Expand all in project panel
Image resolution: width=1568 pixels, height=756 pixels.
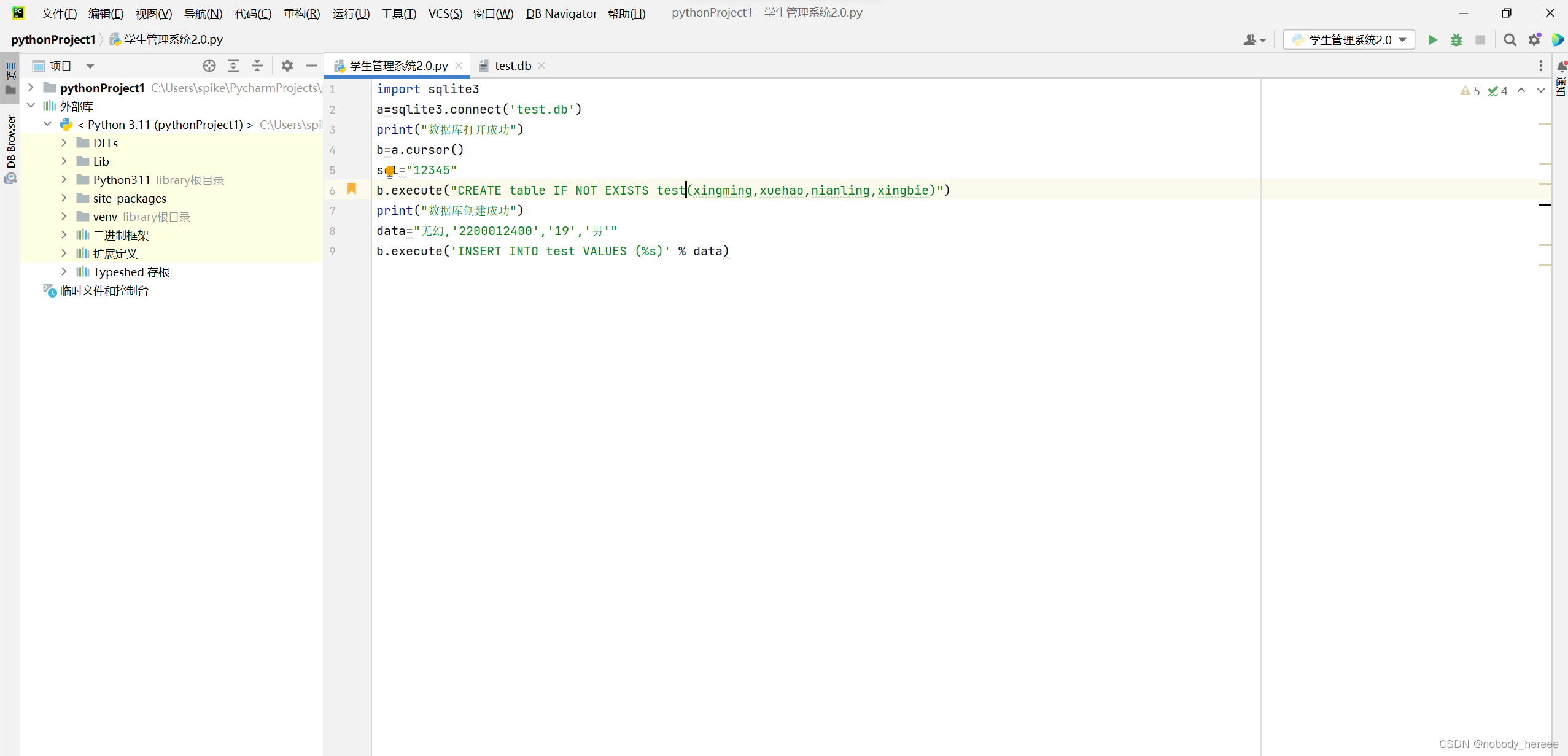point(233,66)
